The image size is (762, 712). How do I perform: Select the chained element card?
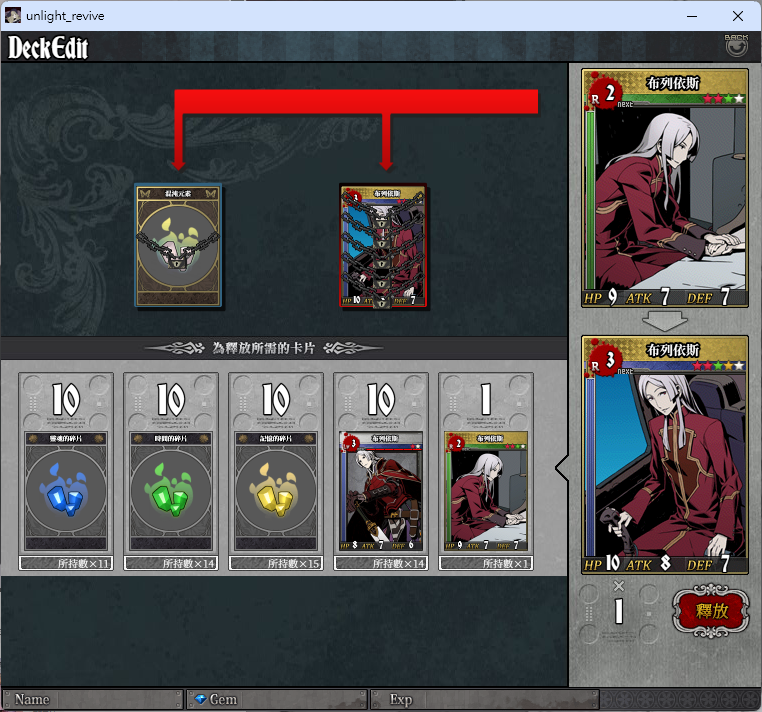pyautogui.click(x=178, y=245)
